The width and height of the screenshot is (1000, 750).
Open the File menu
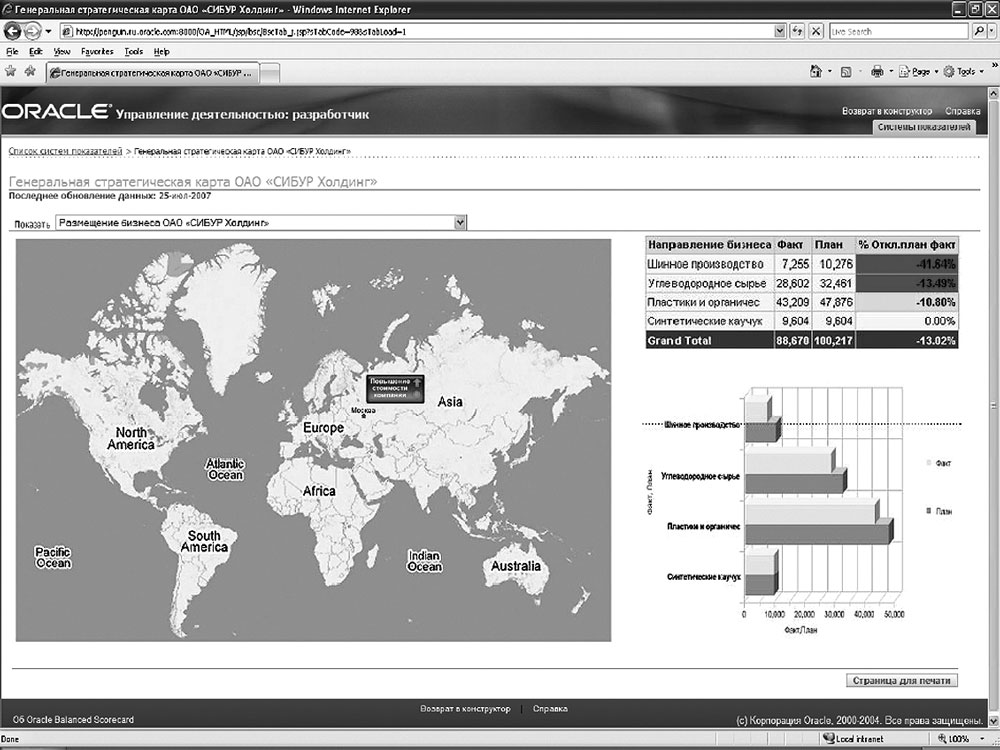12,52
